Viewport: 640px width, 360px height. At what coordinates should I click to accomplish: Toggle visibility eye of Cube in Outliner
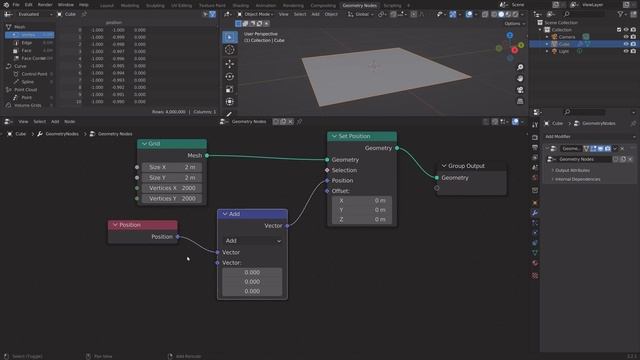[x=626, y=44]
